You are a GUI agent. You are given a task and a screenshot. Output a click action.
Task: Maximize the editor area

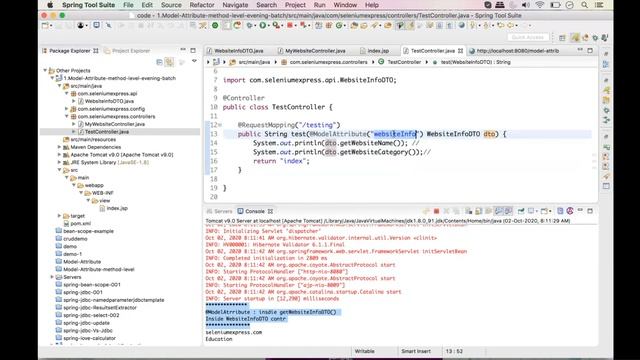590,51
